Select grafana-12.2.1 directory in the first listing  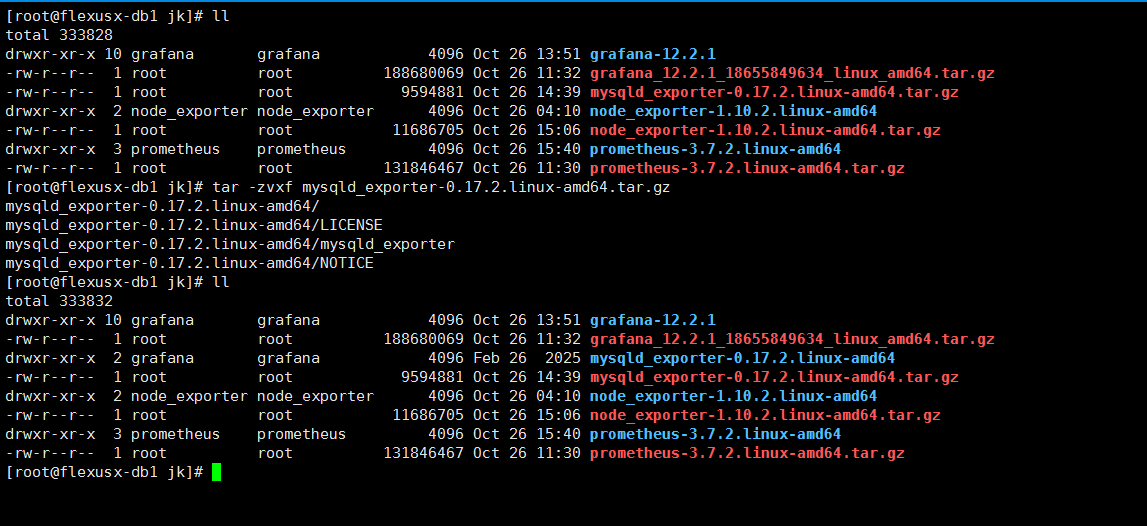pos(652,54)
